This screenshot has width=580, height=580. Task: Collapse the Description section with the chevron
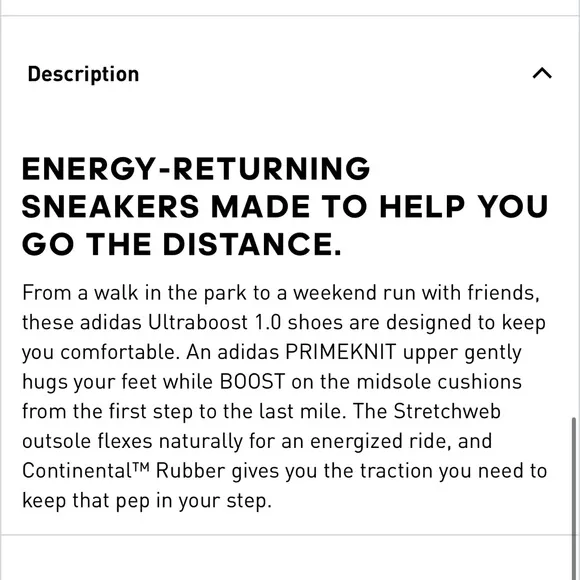[x=542, y=73]
